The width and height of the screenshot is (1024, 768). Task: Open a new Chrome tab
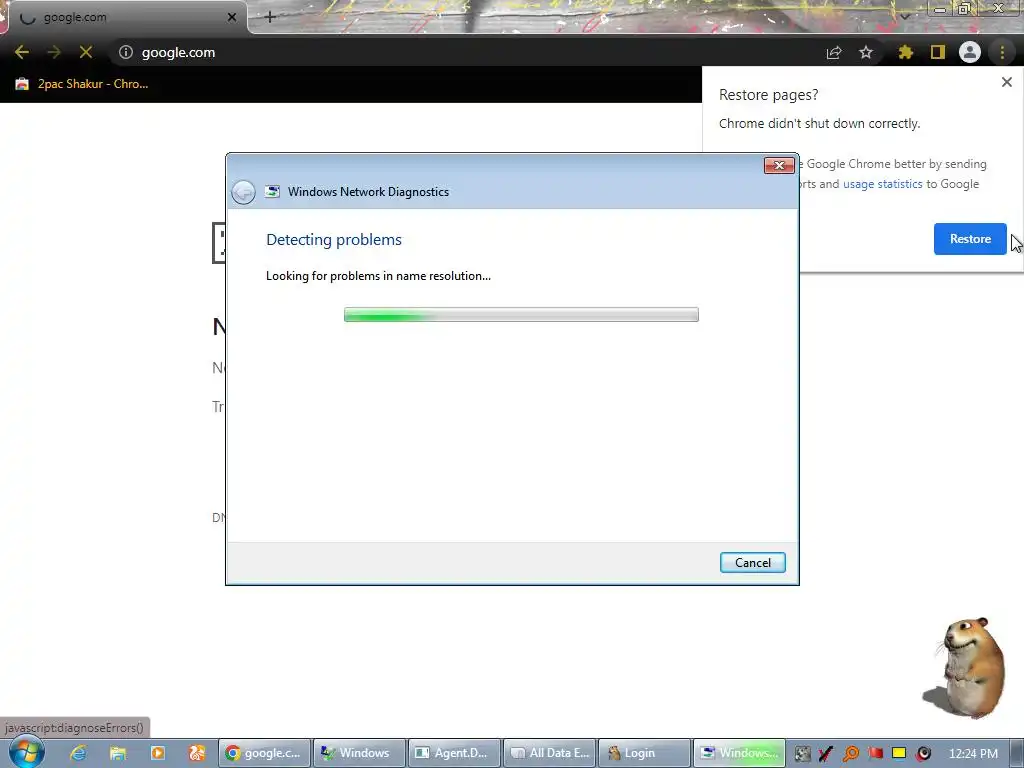pos(270,17)
